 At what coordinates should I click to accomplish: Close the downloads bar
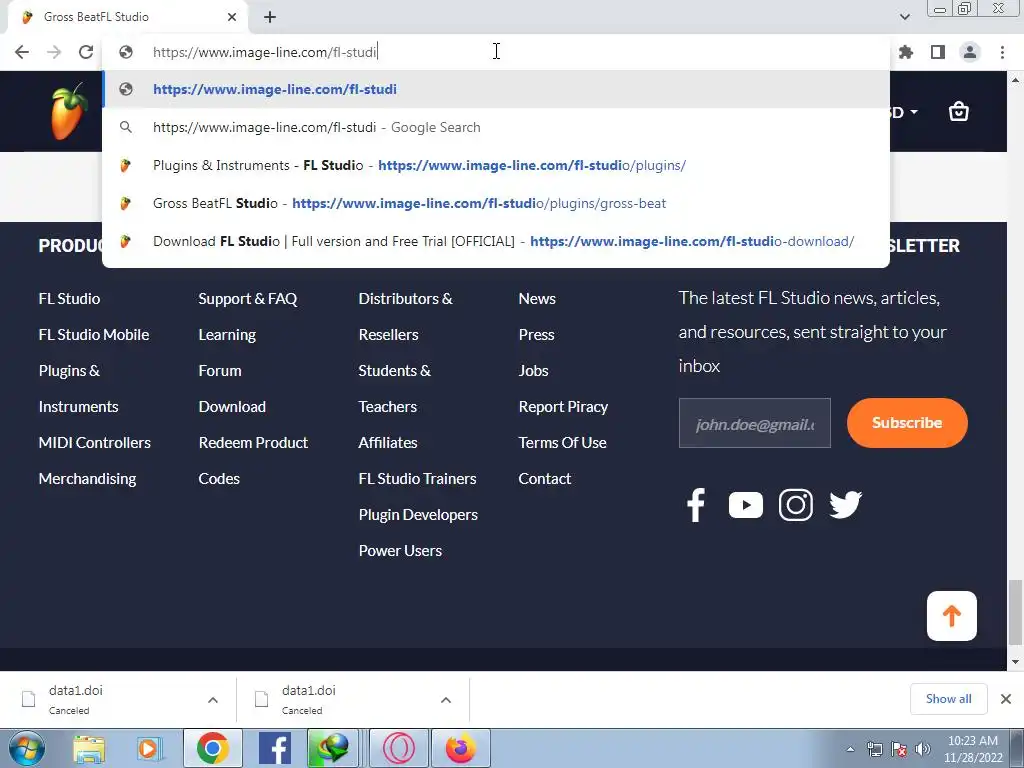tap(1006, 699)
